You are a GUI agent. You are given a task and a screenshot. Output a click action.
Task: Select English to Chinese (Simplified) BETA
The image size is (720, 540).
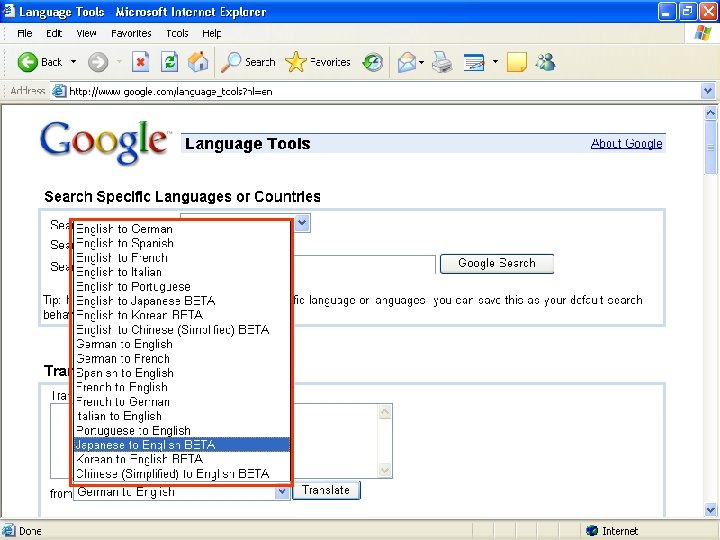click(182, 330)
